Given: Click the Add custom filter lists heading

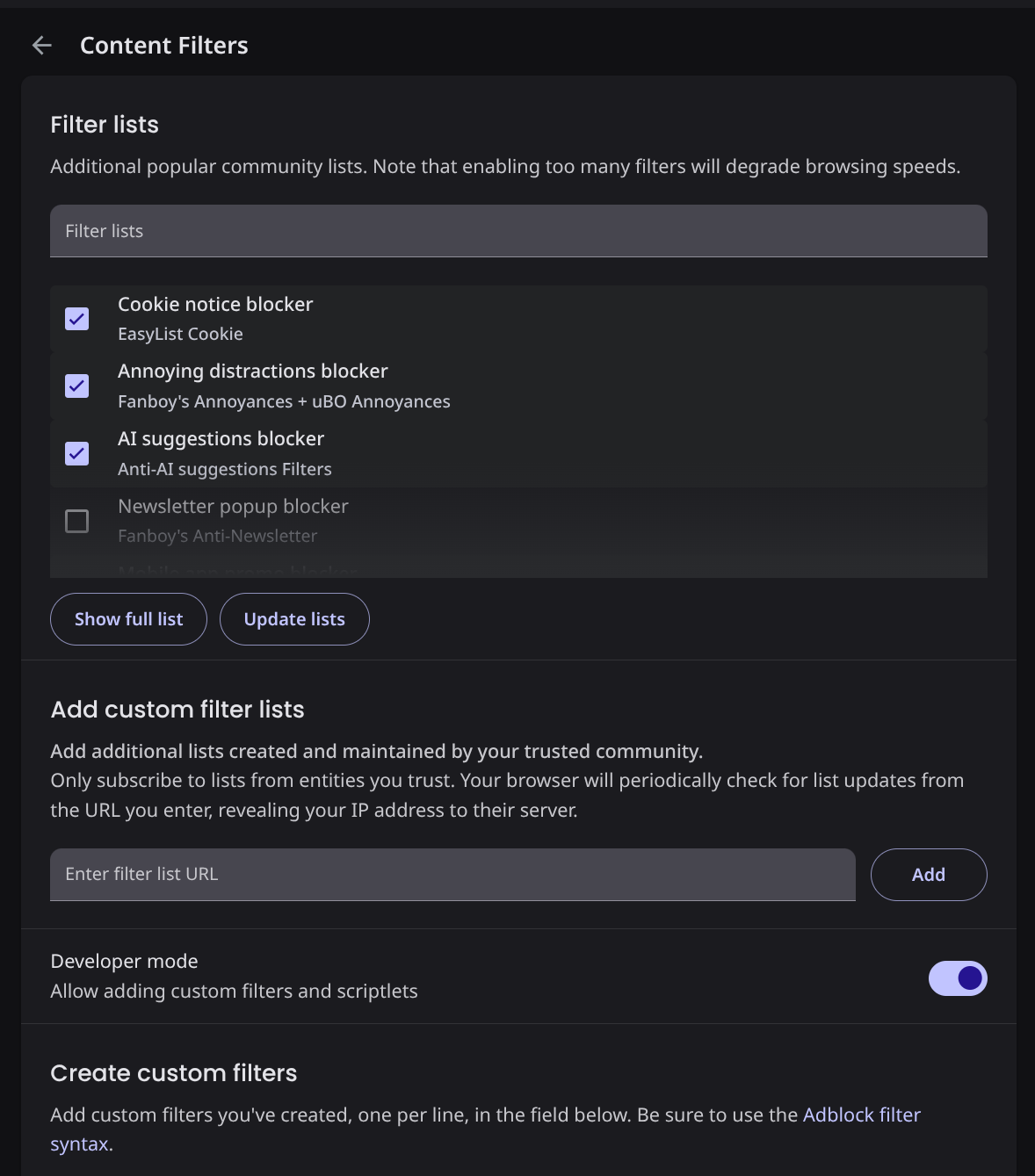Looking at the screenshot, I should click(x=177, y=710).
